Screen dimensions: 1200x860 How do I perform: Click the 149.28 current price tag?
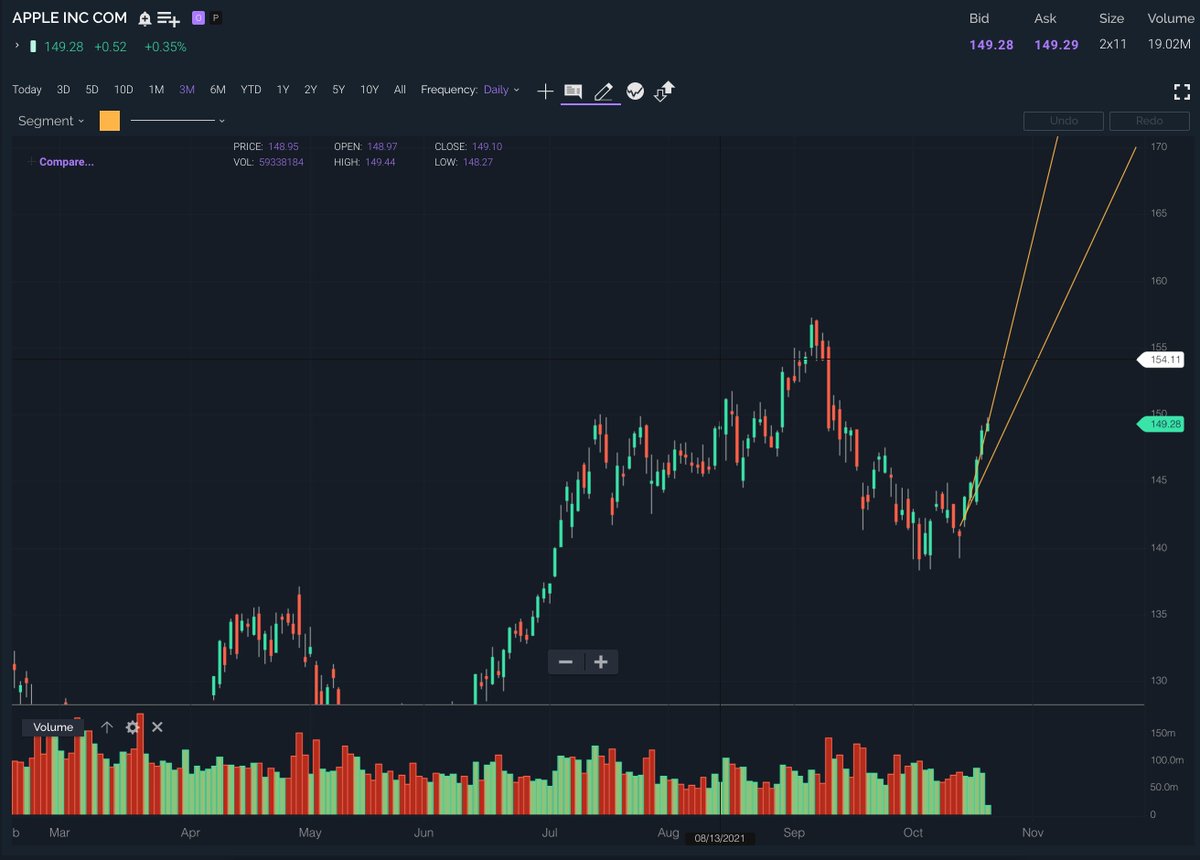click(x=1162, y=425)
